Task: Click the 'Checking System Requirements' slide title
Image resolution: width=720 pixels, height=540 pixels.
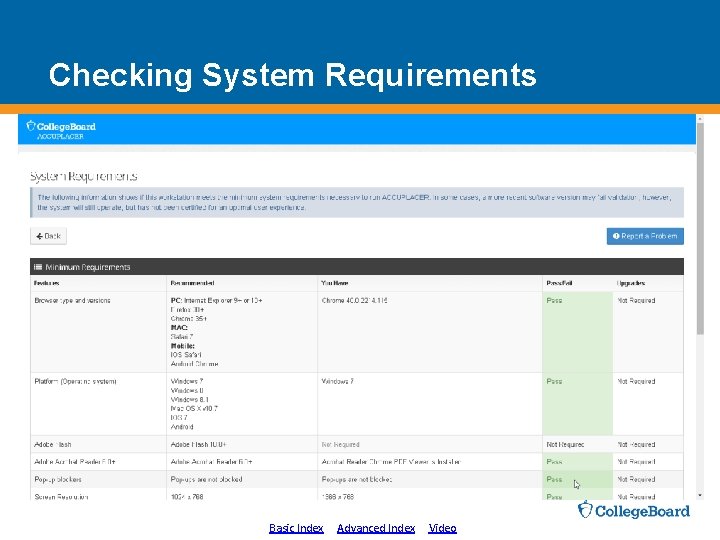Action: [292, 75]
